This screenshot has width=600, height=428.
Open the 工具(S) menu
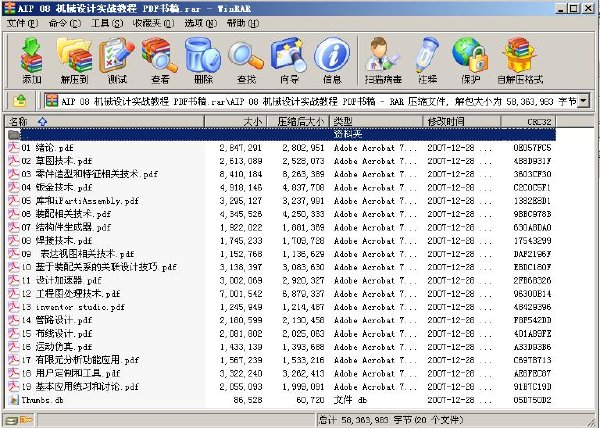click(107, 23)
